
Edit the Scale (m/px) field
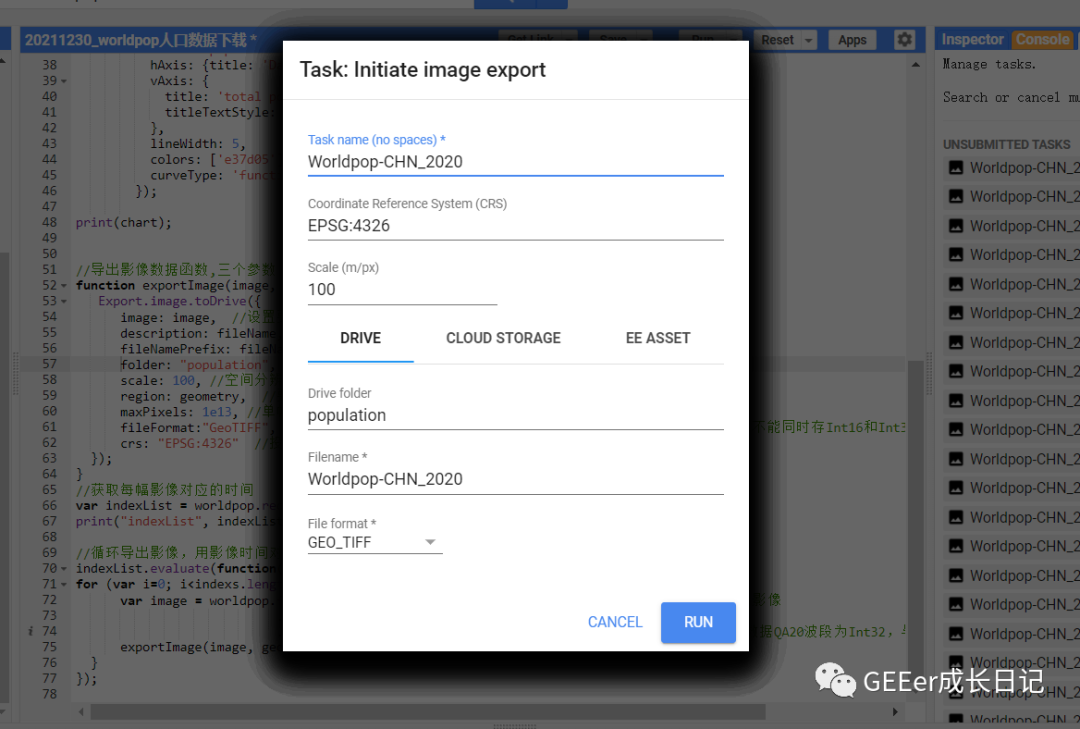click(x=402, y=290)
